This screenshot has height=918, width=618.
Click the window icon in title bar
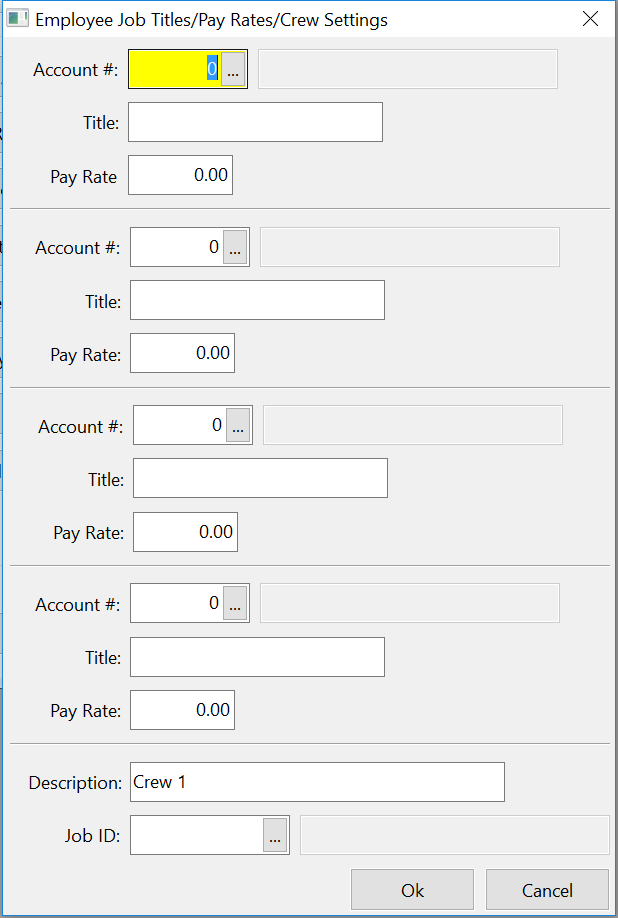point(18,19)
